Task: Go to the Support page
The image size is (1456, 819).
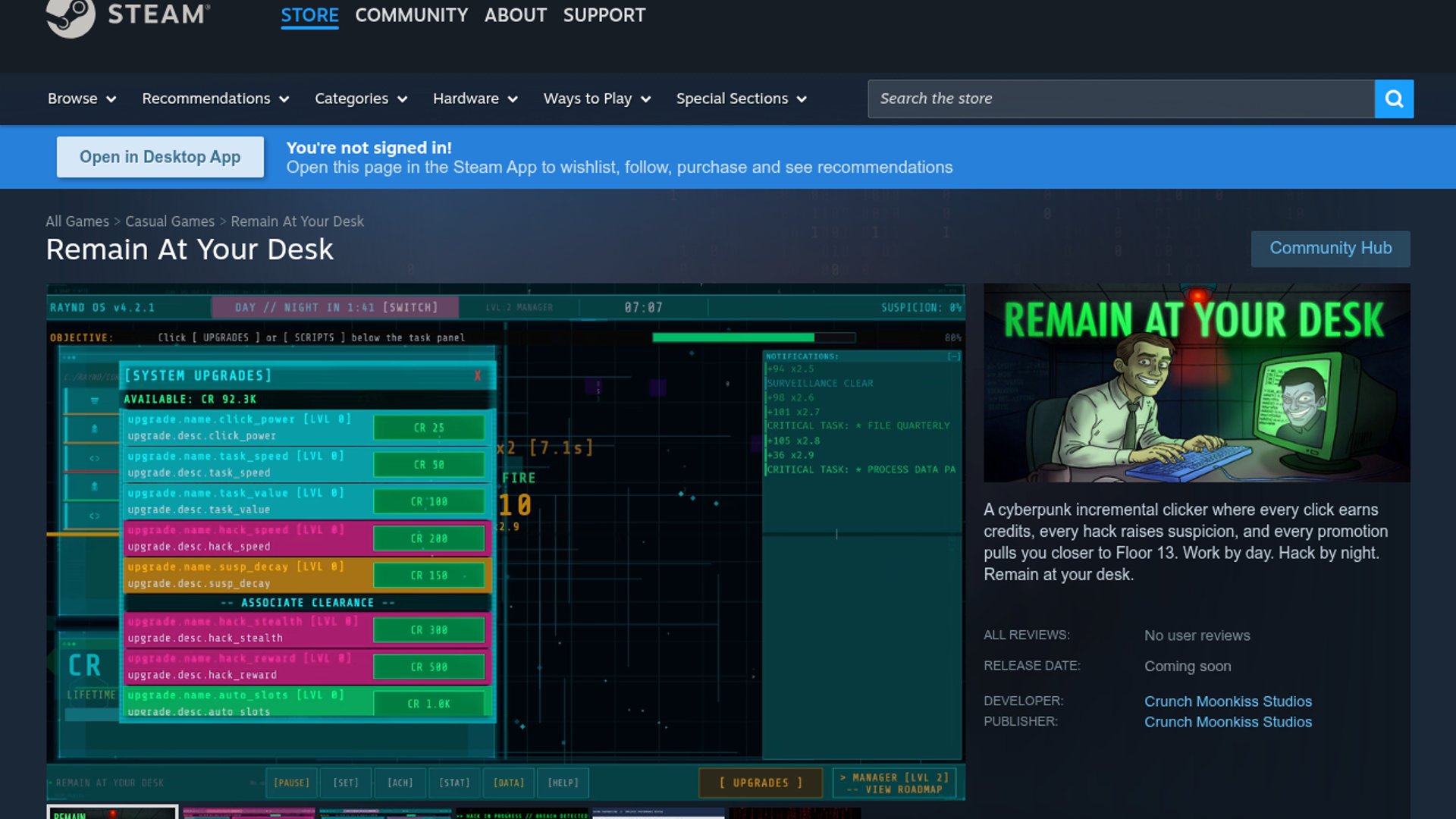Action: 604,15
